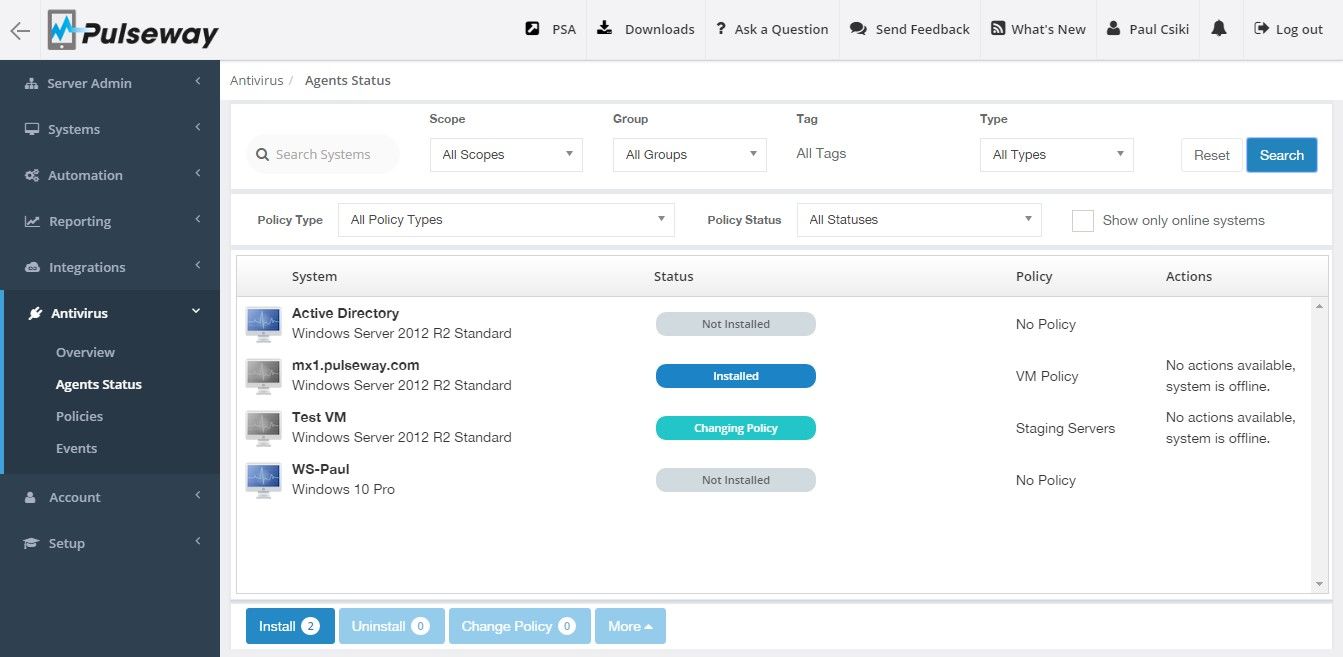Screen dimensions: 1343x657
Task: Focus the Search Systems input field
Action: pyautogui.click(x=323, y=154)
